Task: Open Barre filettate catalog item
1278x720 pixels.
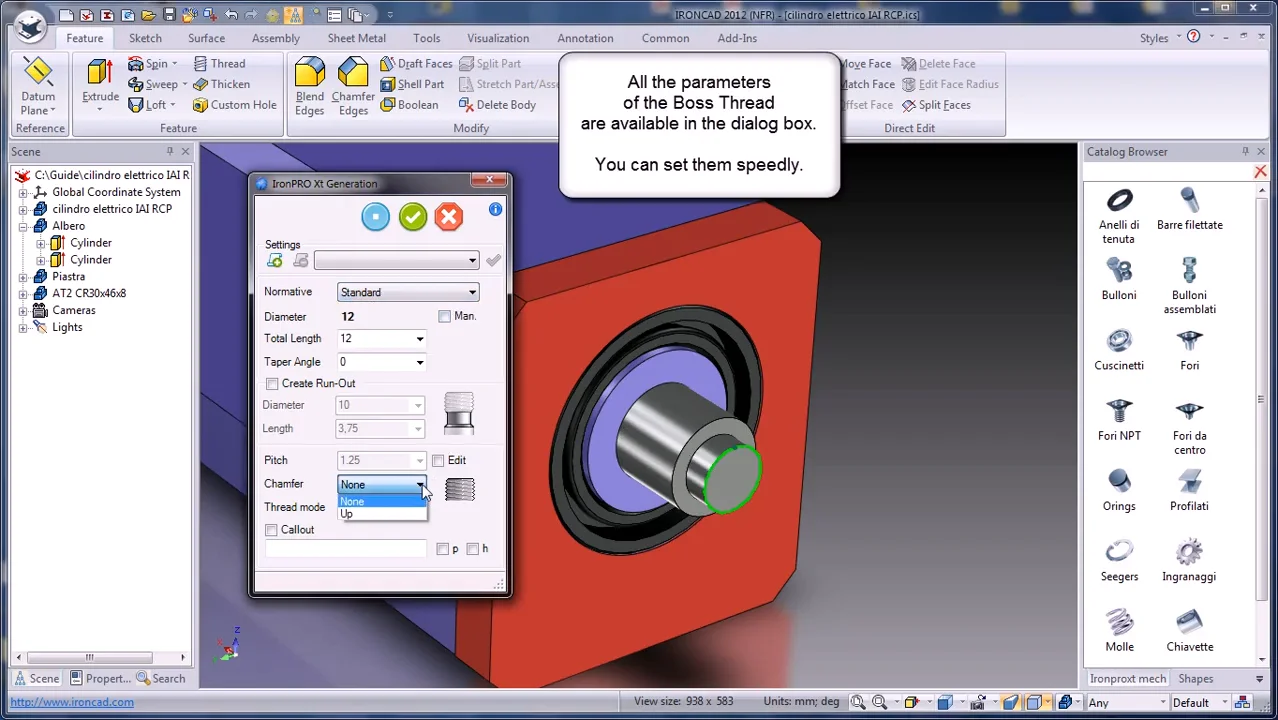Action: pos(1190,209)
